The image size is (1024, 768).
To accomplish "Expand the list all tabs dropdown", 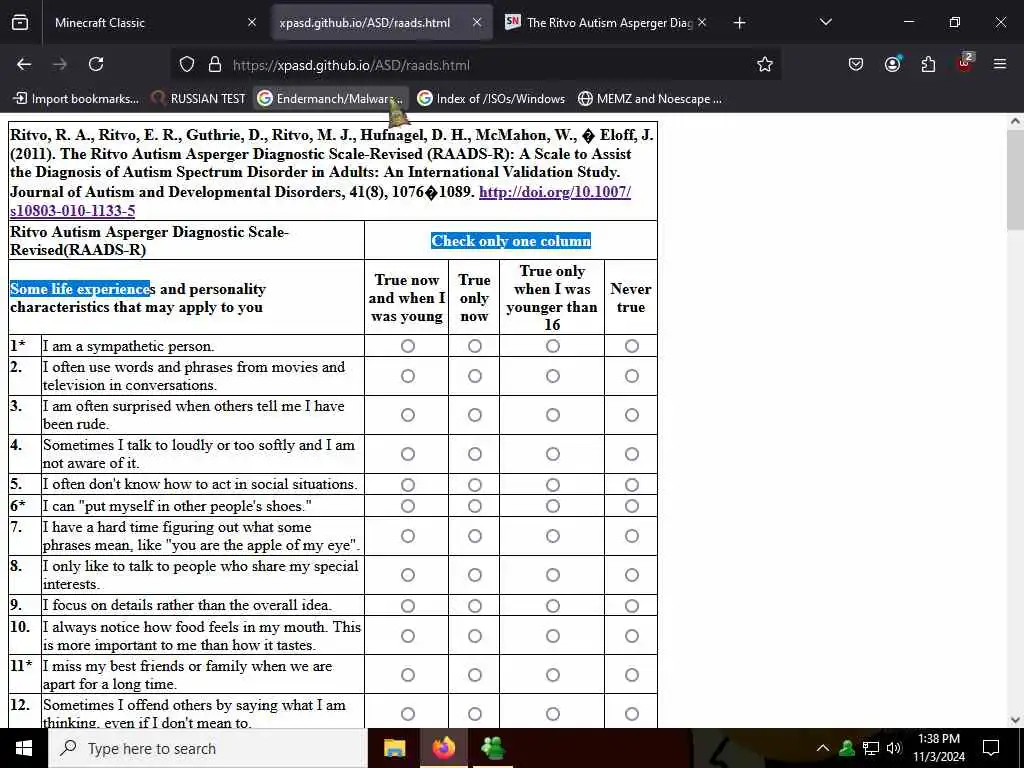I will (825, 23).
